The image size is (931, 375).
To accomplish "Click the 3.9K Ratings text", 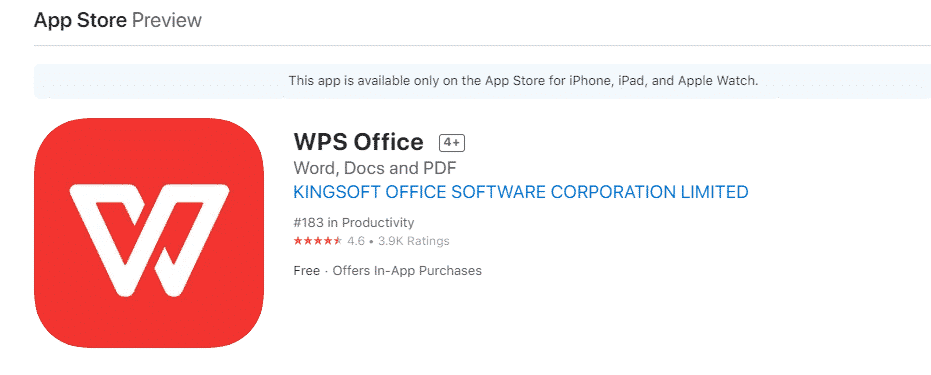I will pos(414,241).
